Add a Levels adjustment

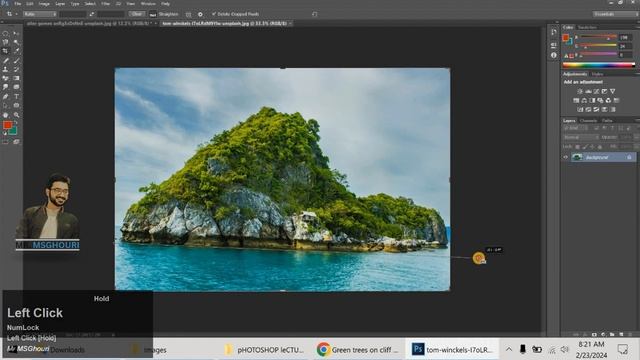click(x=588, y=91)
